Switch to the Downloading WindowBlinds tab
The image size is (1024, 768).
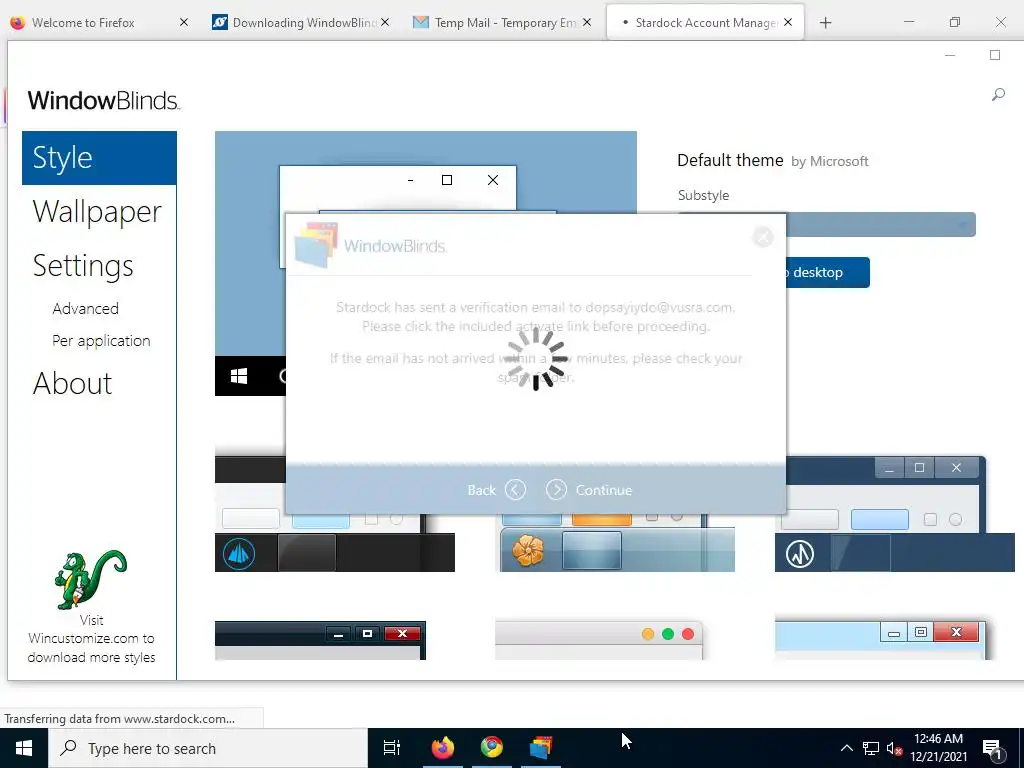point(294,22)
